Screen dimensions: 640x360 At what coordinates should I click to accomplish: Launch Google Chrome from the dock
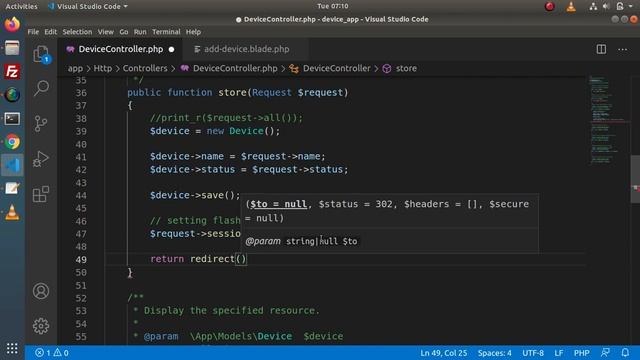pos(12,142)
